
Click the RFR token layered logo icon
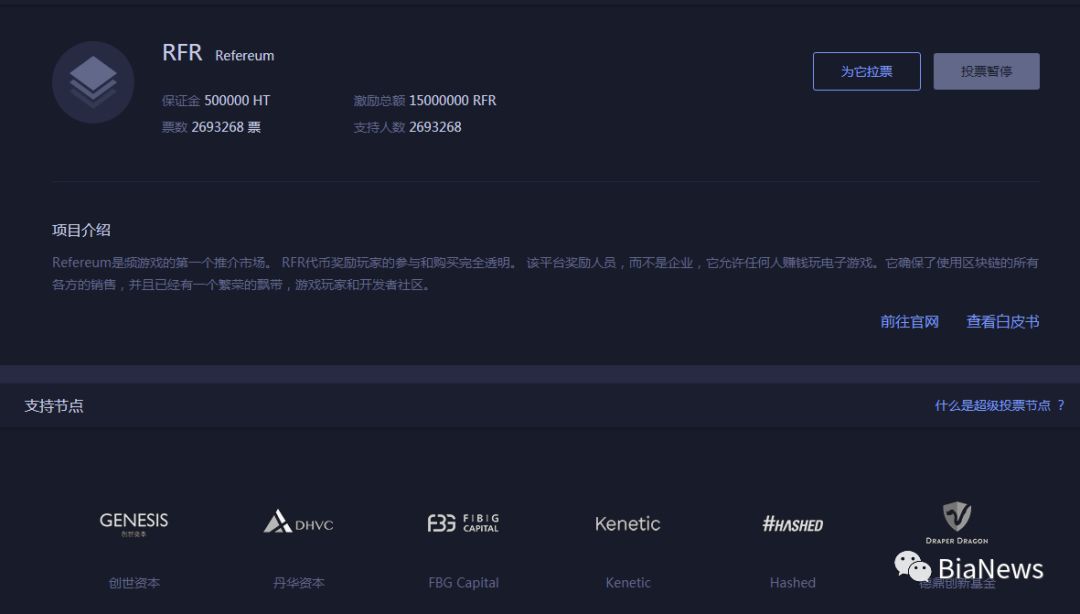pos(93,82)
